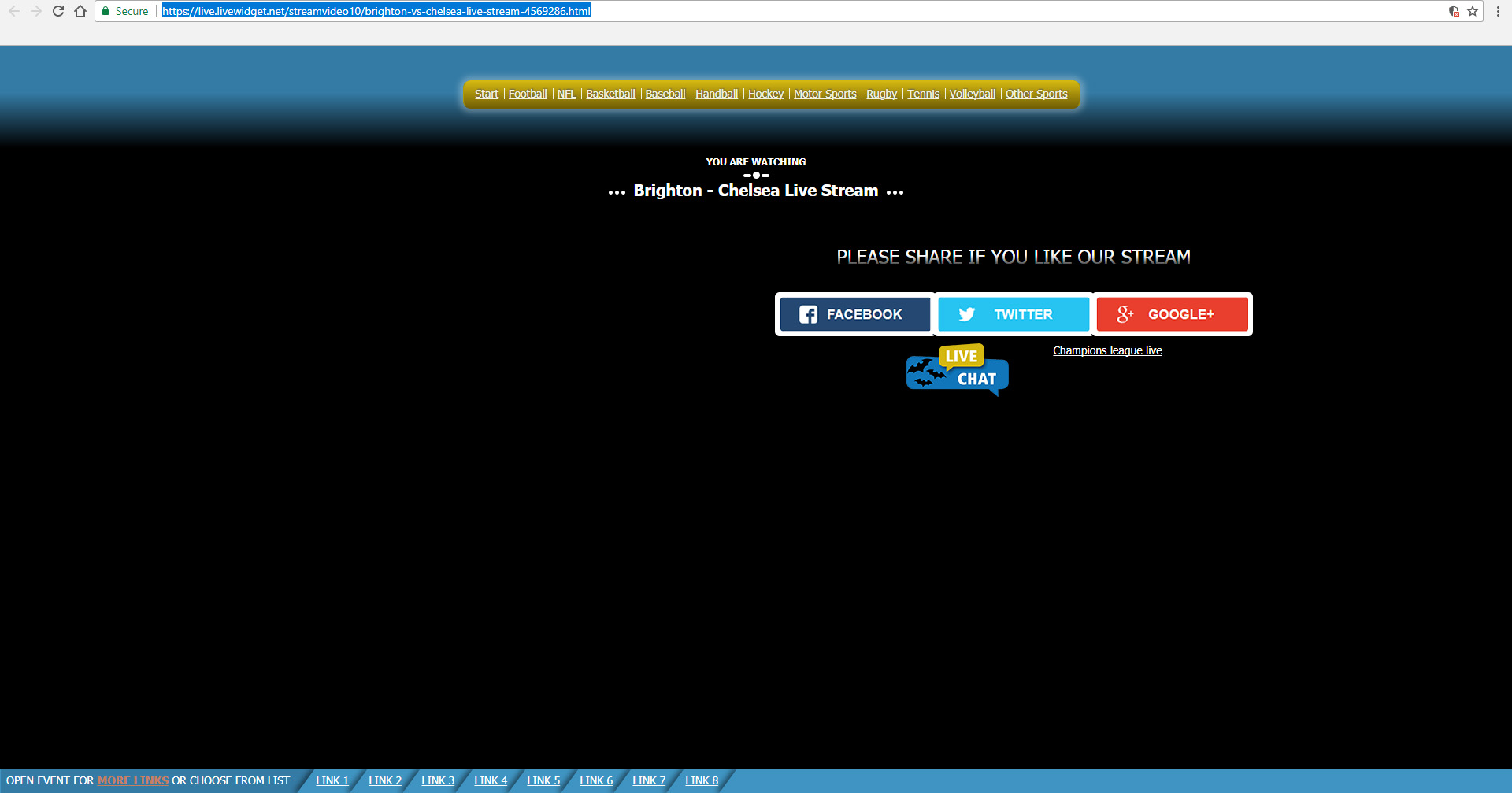Open the Basketball category
1512x793 pixels.
pos(610,94)
